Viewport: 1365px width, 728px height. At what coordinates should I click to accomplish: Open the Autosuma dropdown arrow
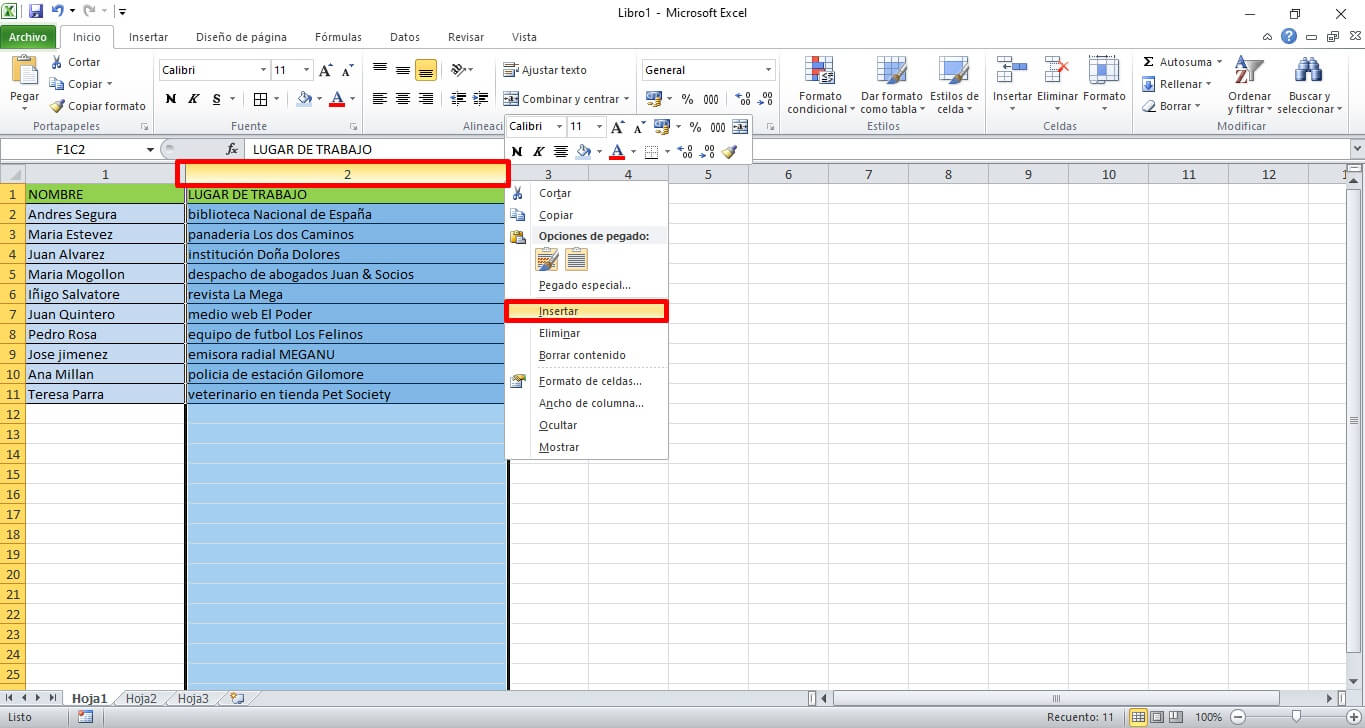[1219, 62]
